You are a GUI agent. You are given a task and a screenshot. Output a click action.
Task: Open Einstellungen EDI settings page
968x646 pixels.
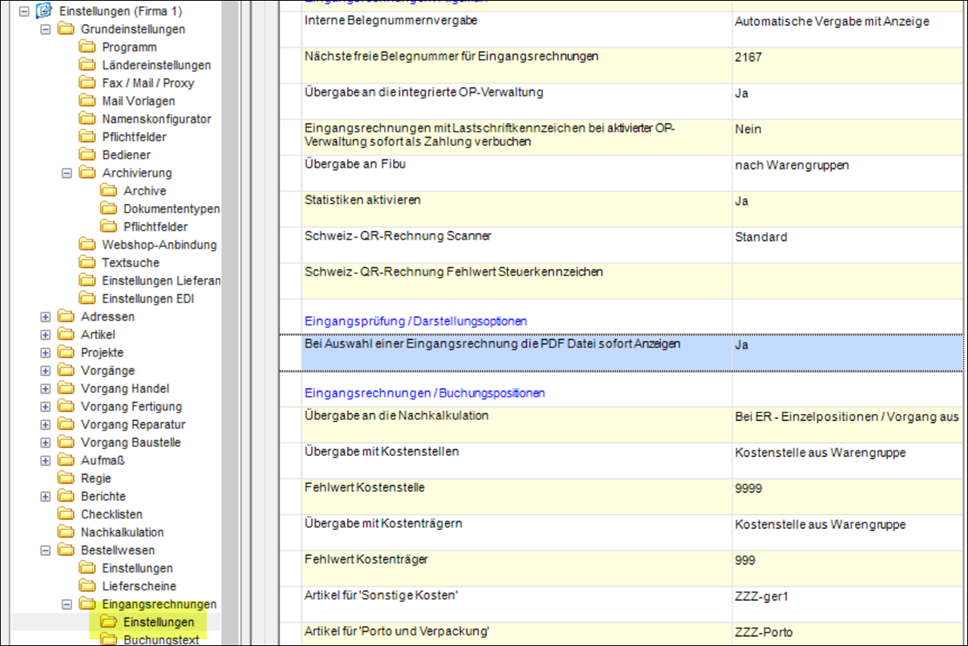[x=147, y=299]
